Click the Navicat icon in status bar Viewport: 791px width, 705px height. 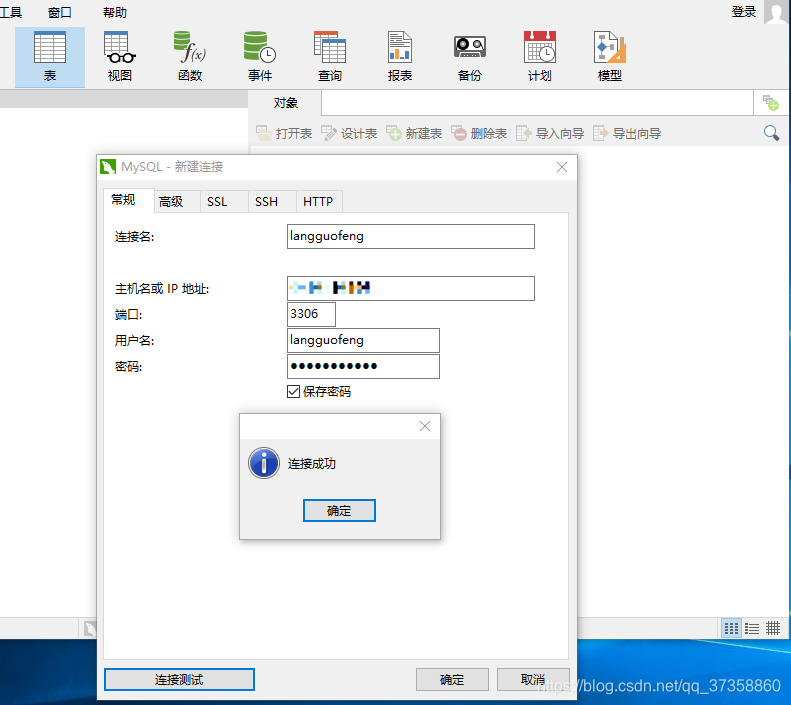(90, 629)
